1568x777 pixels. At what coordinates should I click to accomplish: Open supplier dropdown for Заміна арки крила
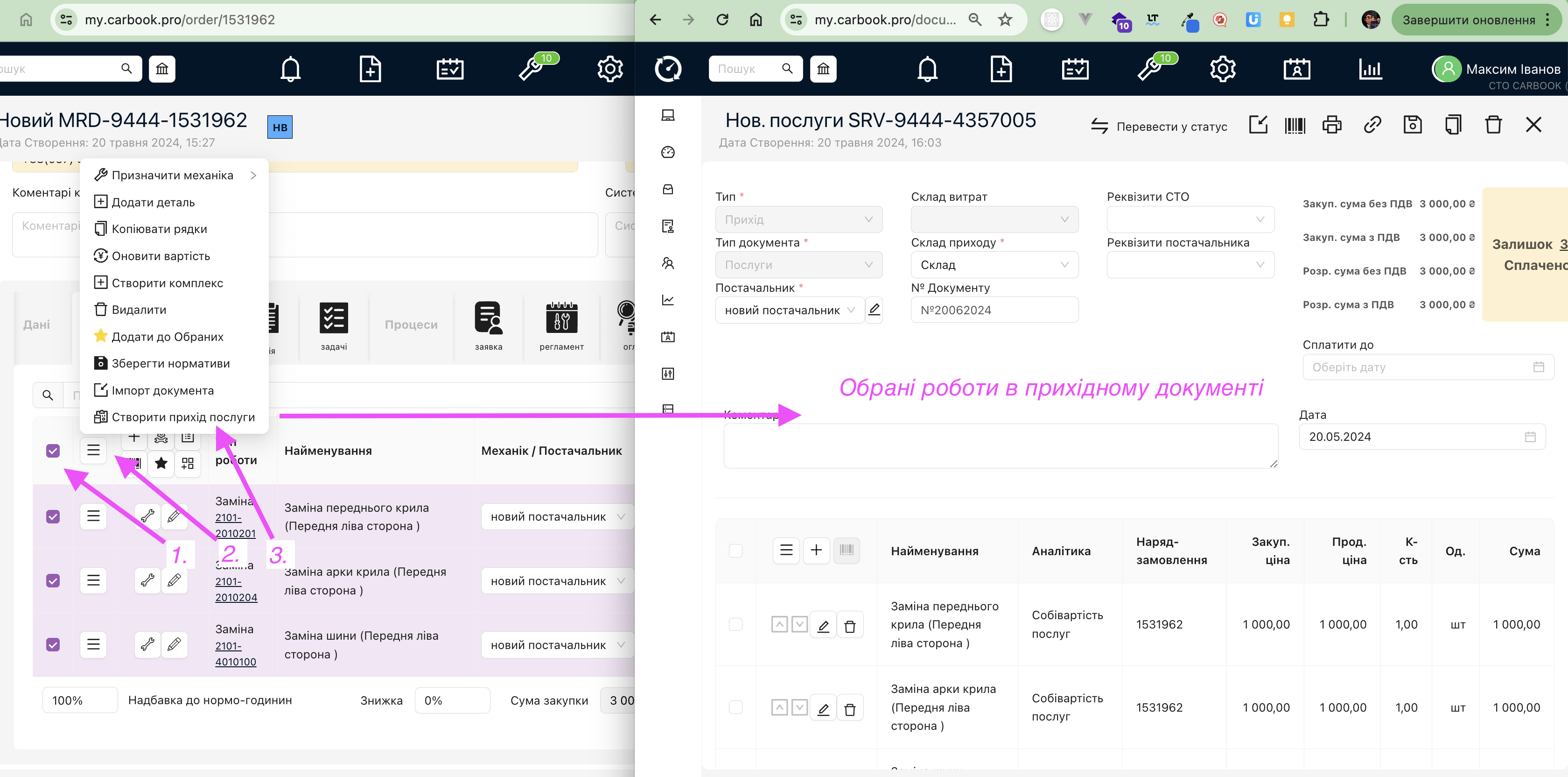(x=557, y=581)
